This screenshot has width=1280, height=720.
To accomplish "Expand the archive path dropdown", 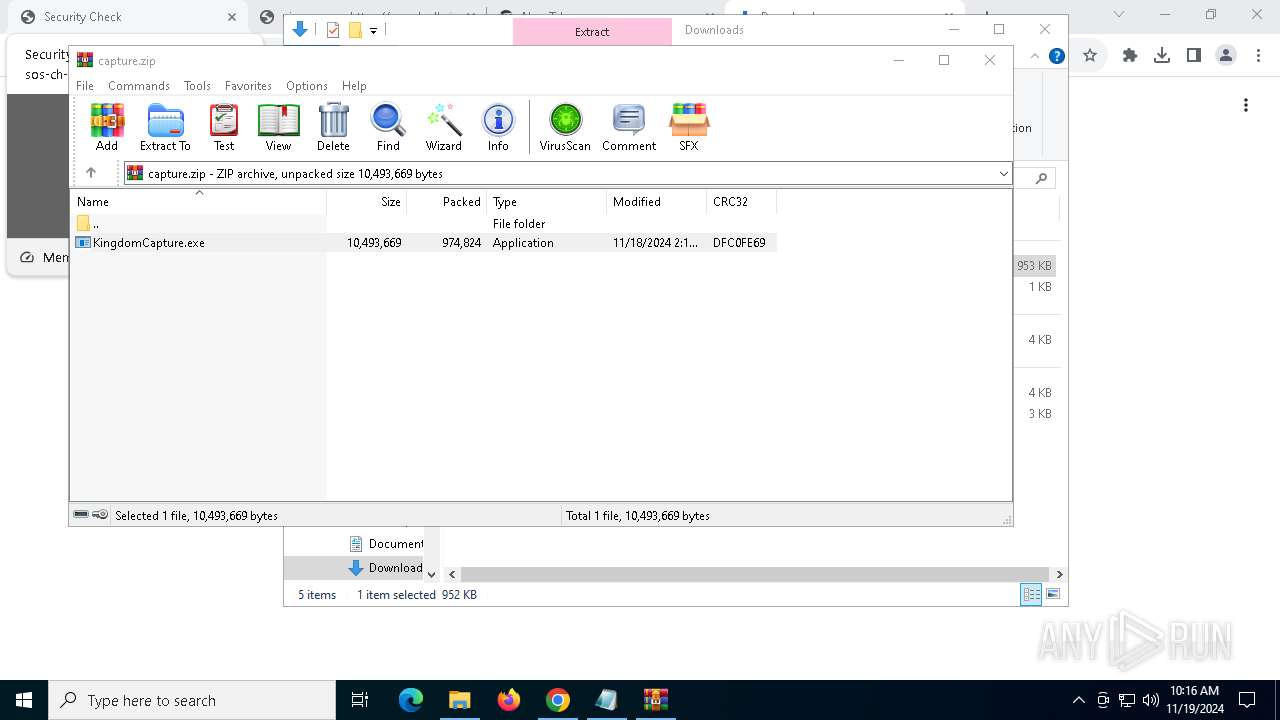I will [x=1003, y=174].
